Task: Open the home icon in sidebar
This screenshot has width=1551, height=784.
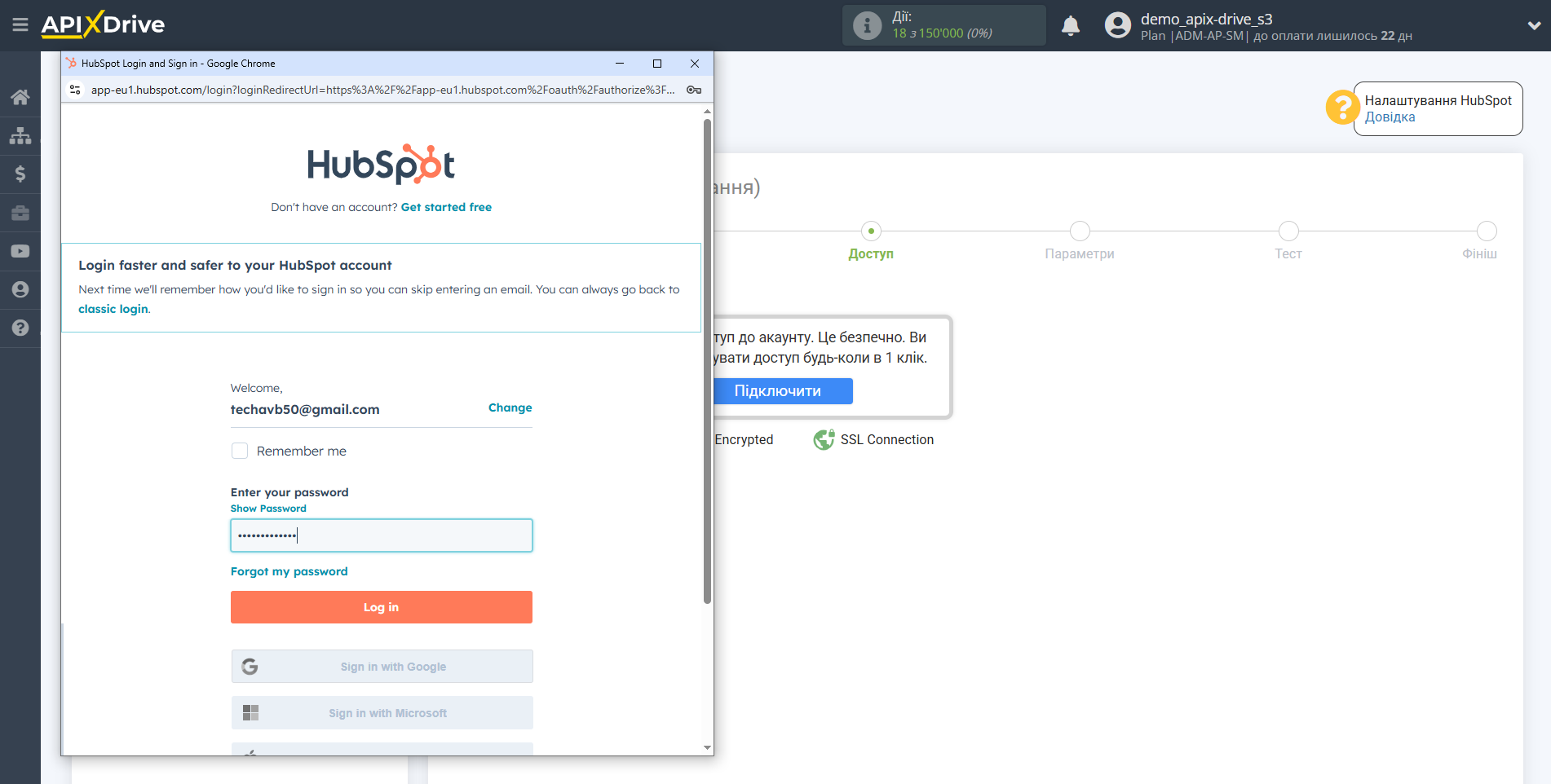Action: pos(20,97)
